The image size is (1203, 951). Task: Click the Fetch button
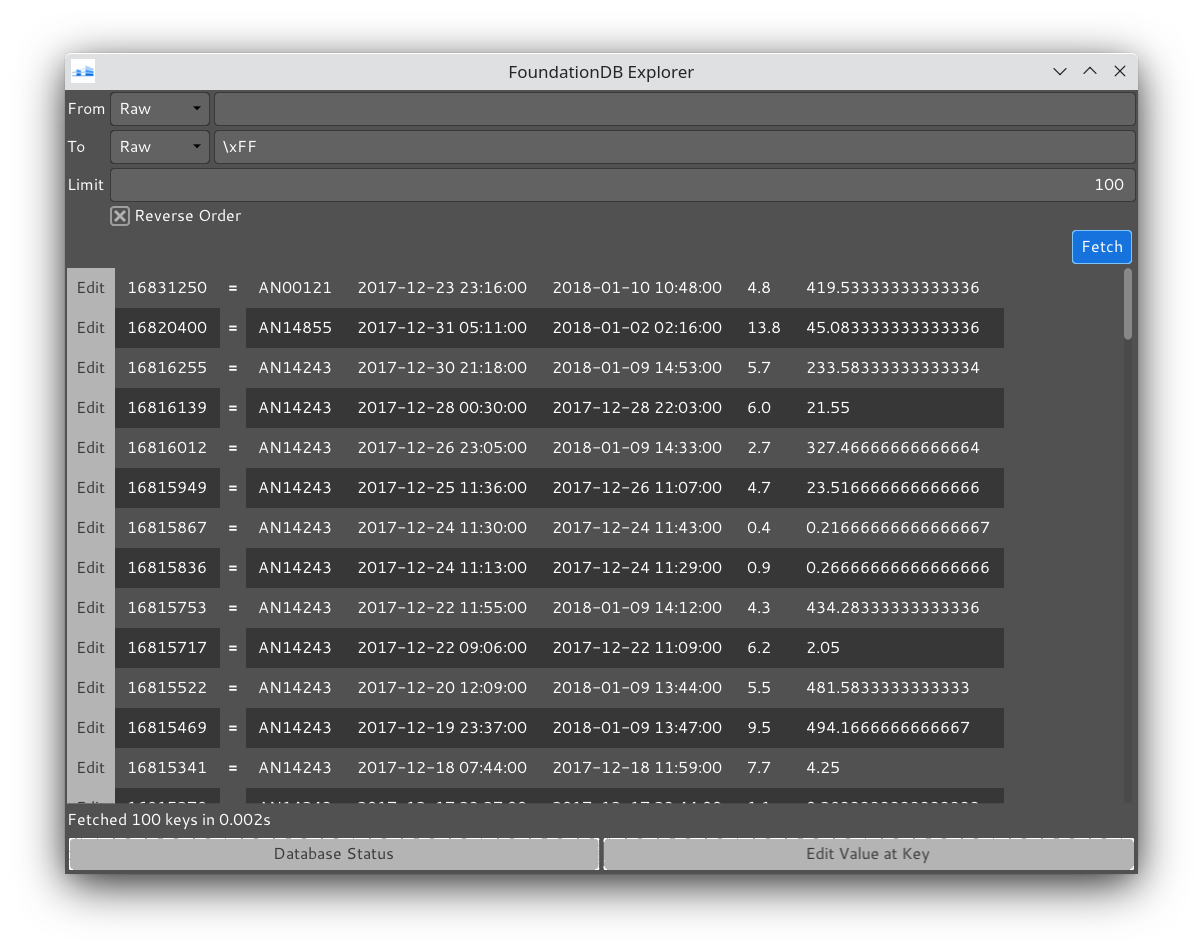pos(1102,247)
